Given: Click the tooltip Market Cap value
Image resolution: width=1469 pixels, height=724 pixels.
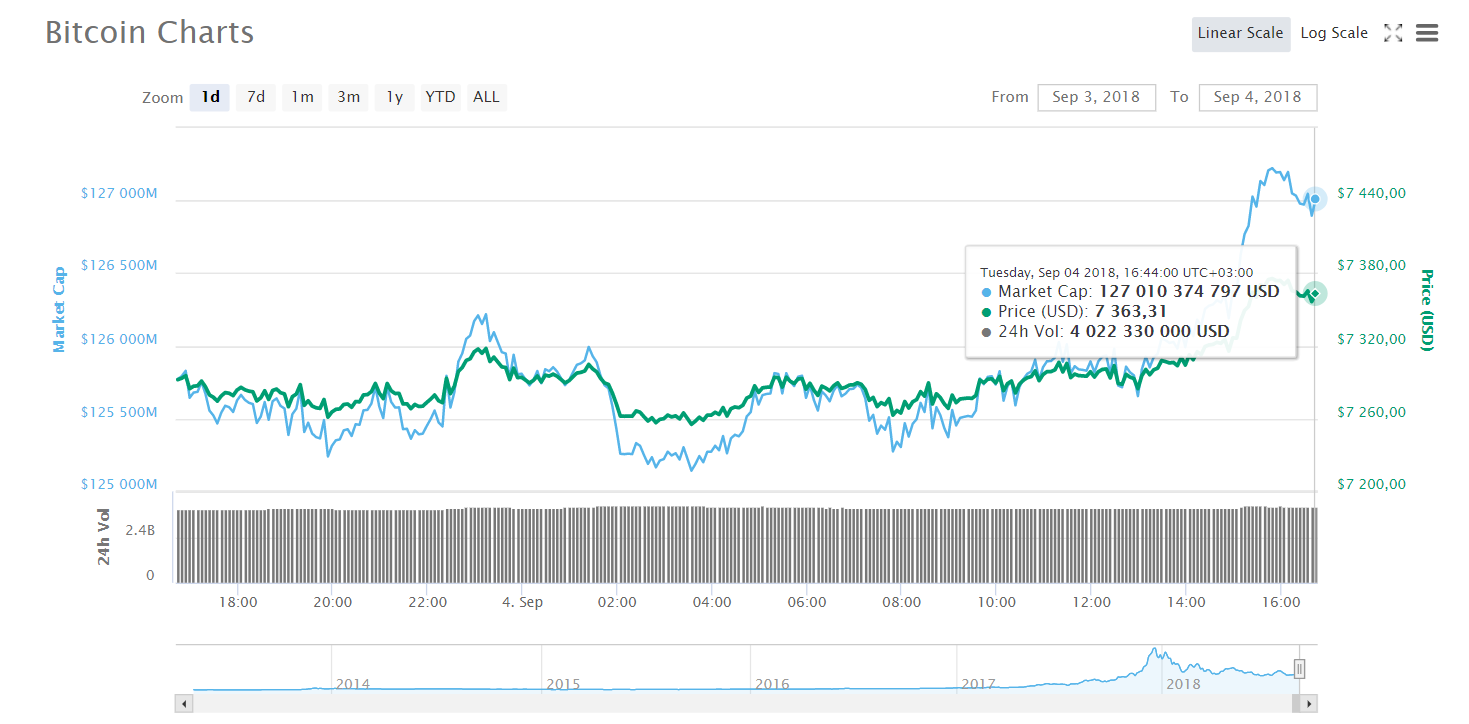Looking at the screenshot, I should pos(1189,292).
